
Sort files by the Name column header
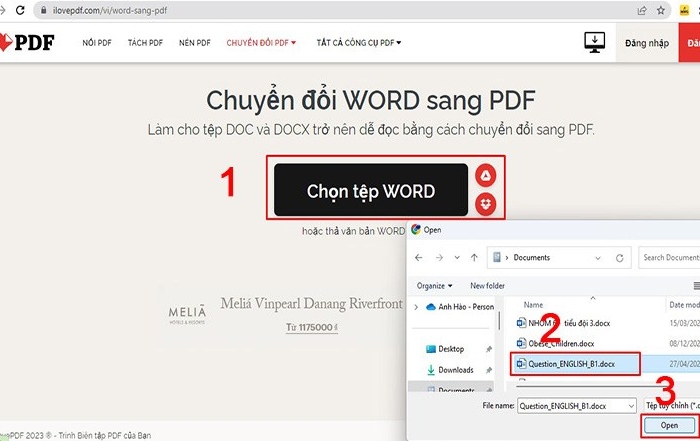[x=533, y=305]
